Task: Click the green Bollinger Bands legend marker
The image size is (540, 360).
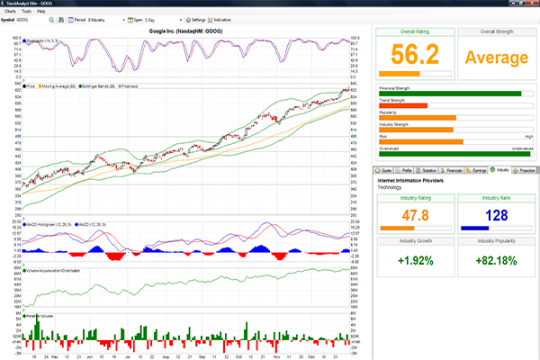Action: click(x=81, y=86)
